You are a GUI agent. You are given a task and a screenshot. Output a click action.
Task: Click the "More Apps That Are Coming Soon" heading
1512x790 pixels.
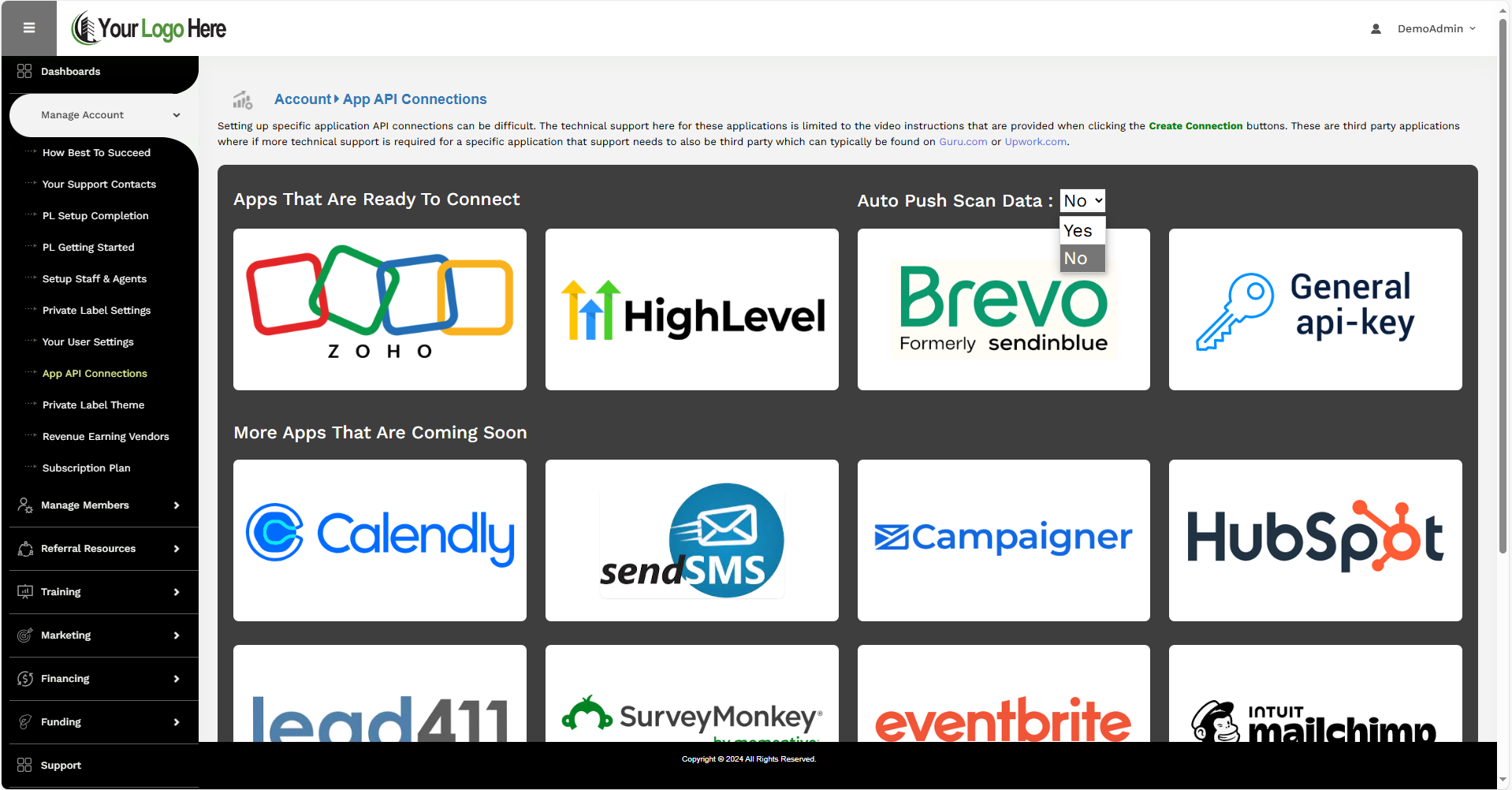[x=381, y=433]
